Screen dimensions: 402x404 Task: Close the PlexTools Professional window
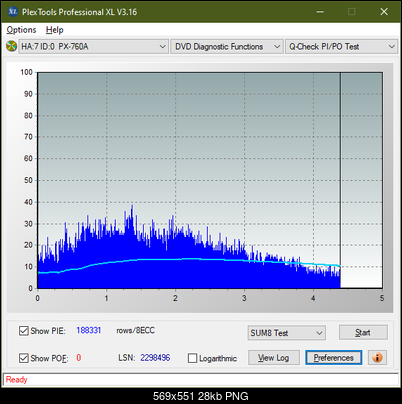click(x=384, y=12)
